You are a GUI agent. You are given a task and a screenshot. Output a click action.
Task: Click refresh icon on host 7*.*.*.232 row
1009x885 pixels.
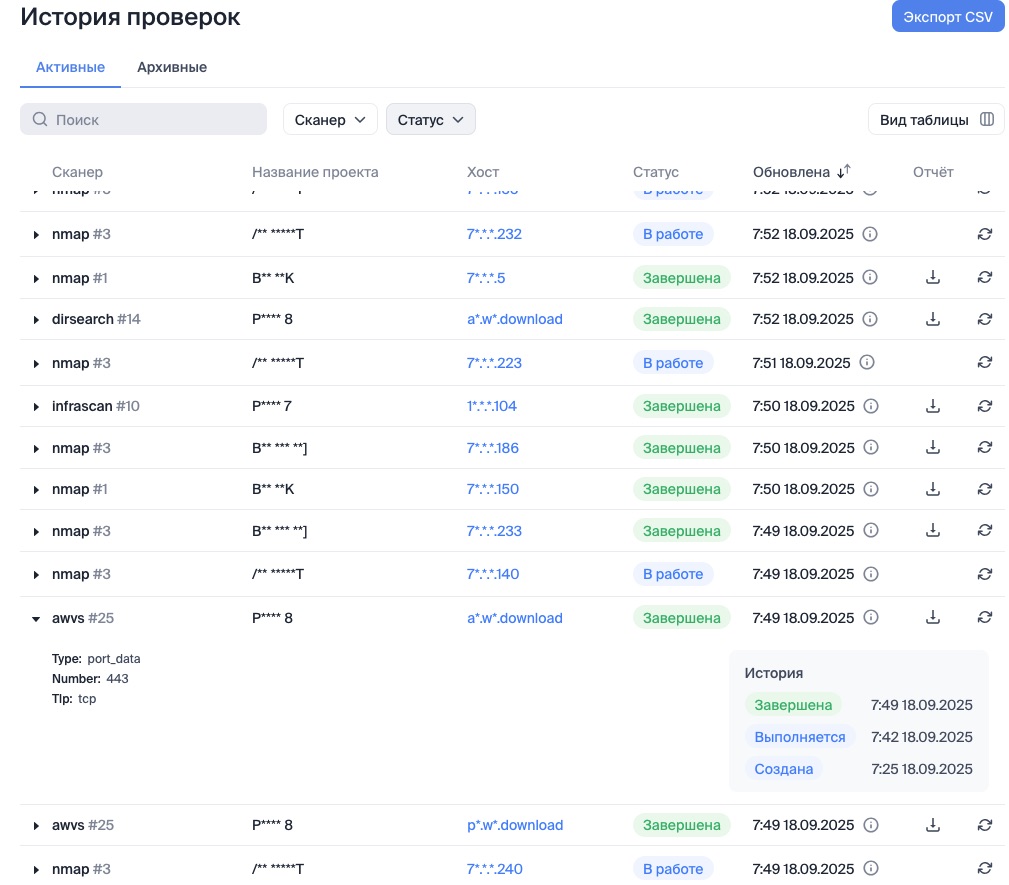985,234
